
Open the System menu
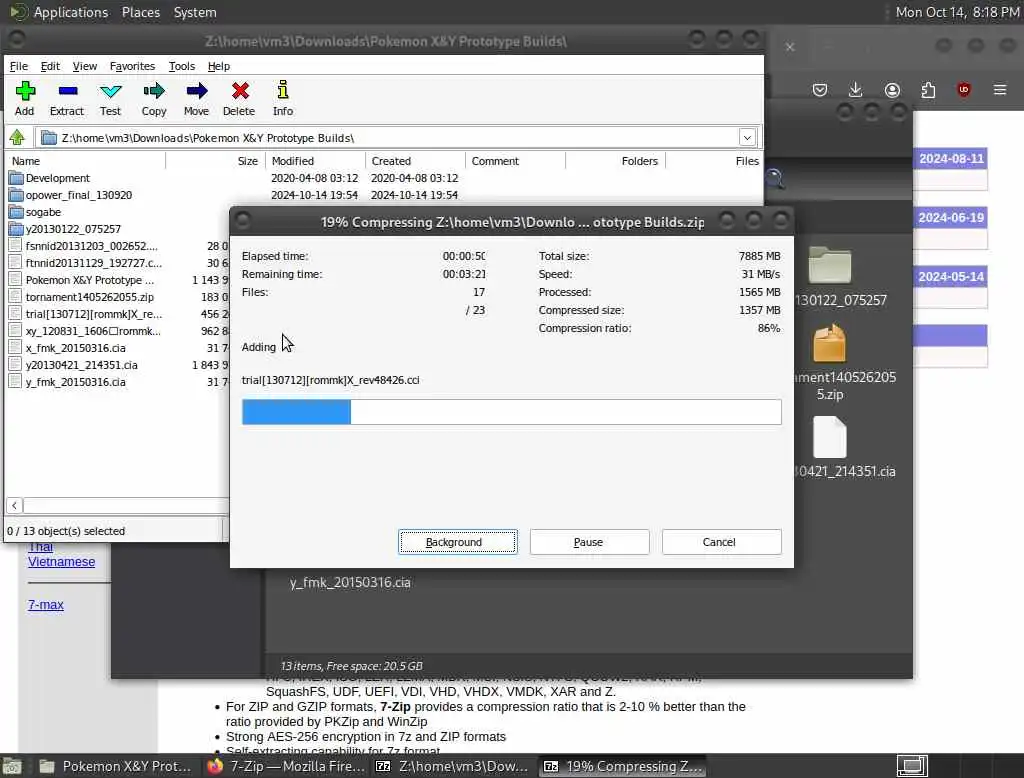tap(195, 12)
